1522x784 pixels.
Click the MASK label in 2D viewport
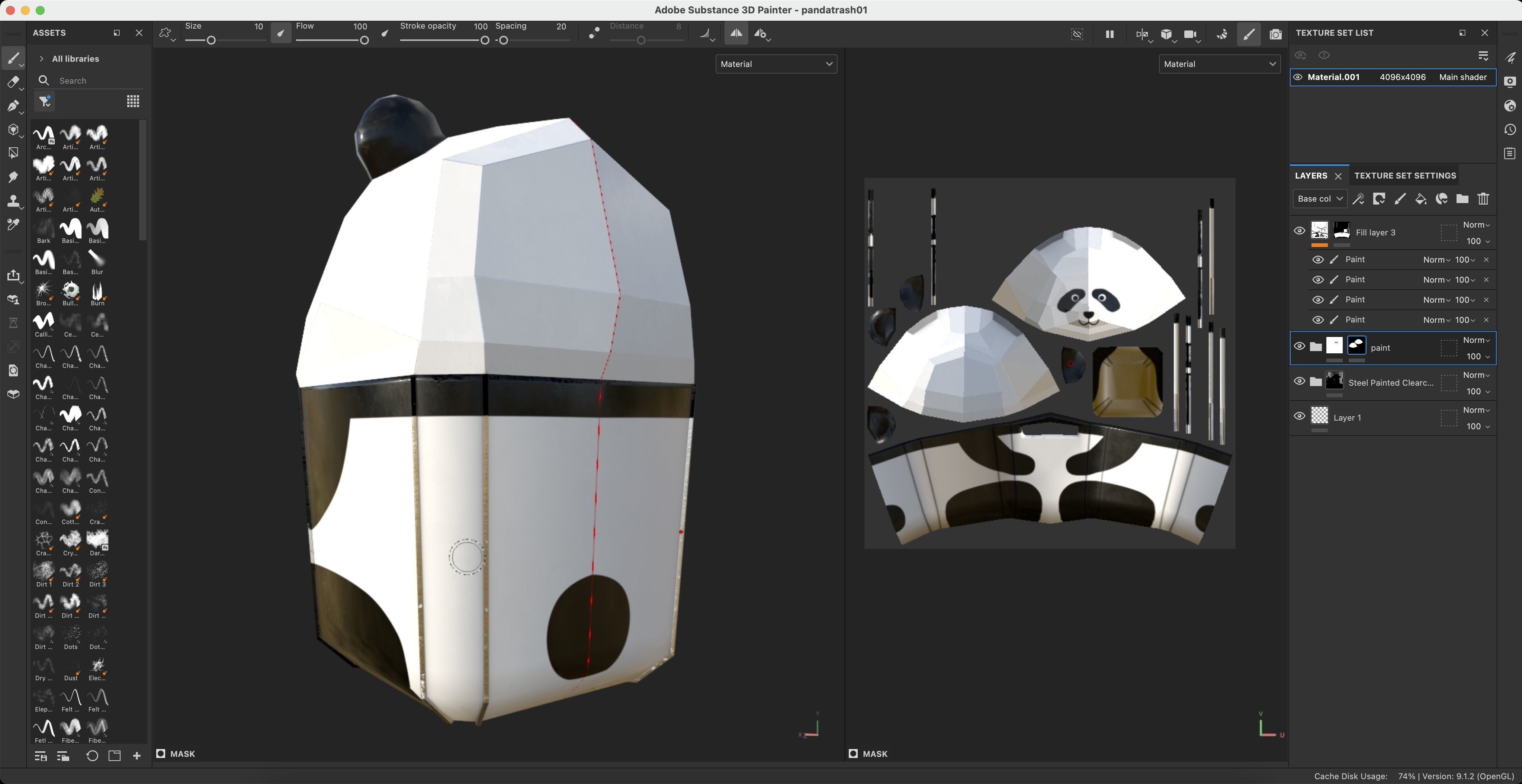click(874, 753)
